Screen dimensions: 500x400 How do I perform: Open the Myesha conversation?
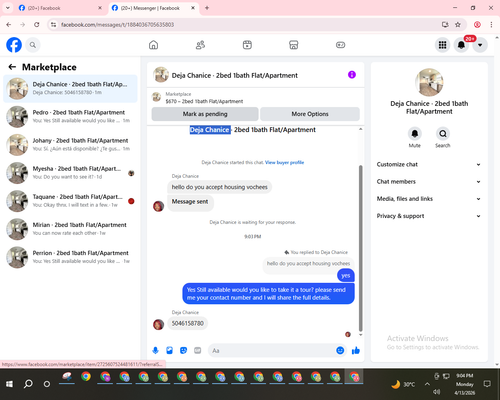click(70, 173)
